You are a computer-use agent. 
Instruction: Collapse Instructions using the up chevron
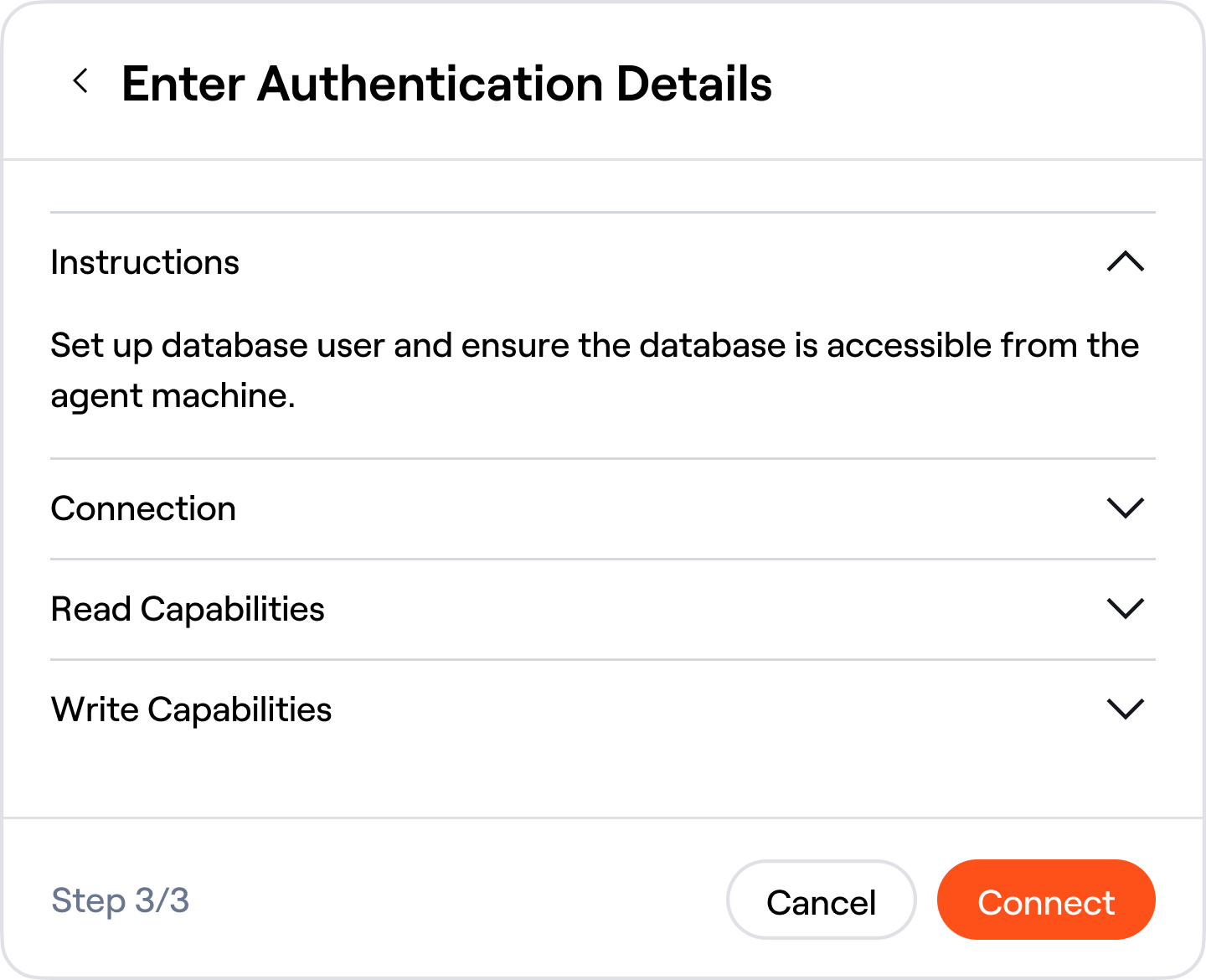click(1125, 262)
